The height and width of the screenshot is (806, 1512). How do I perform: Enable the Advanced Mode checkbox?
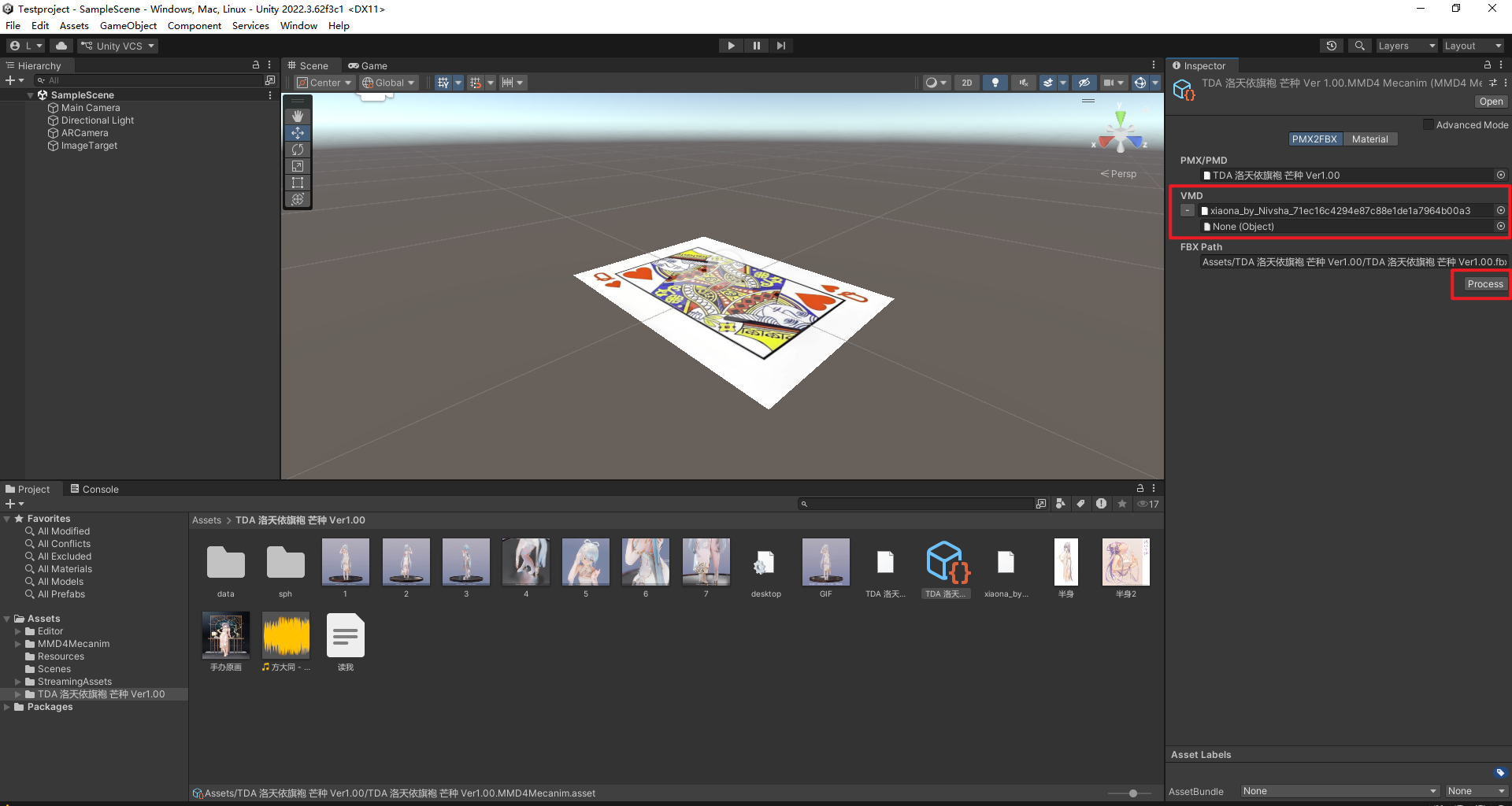(x=1428, y=124)
